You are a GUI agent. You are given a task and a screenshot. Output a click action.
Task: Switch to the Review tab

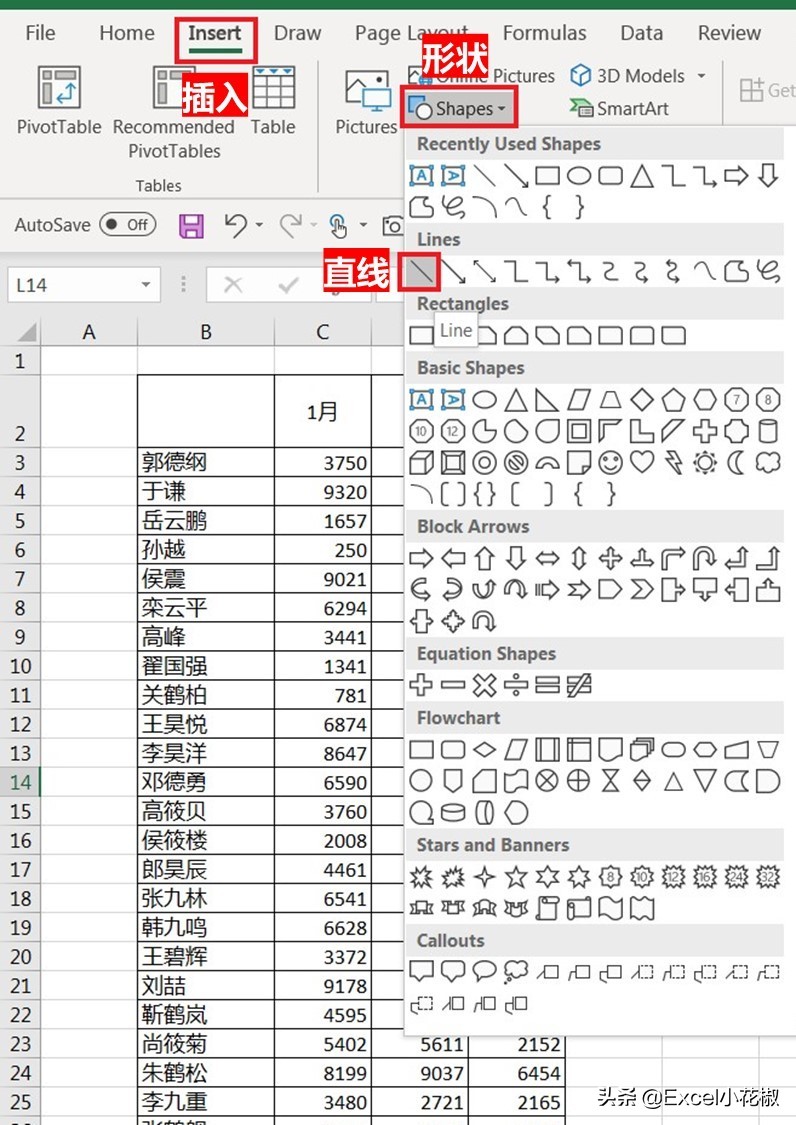click(x=729, y=33)
